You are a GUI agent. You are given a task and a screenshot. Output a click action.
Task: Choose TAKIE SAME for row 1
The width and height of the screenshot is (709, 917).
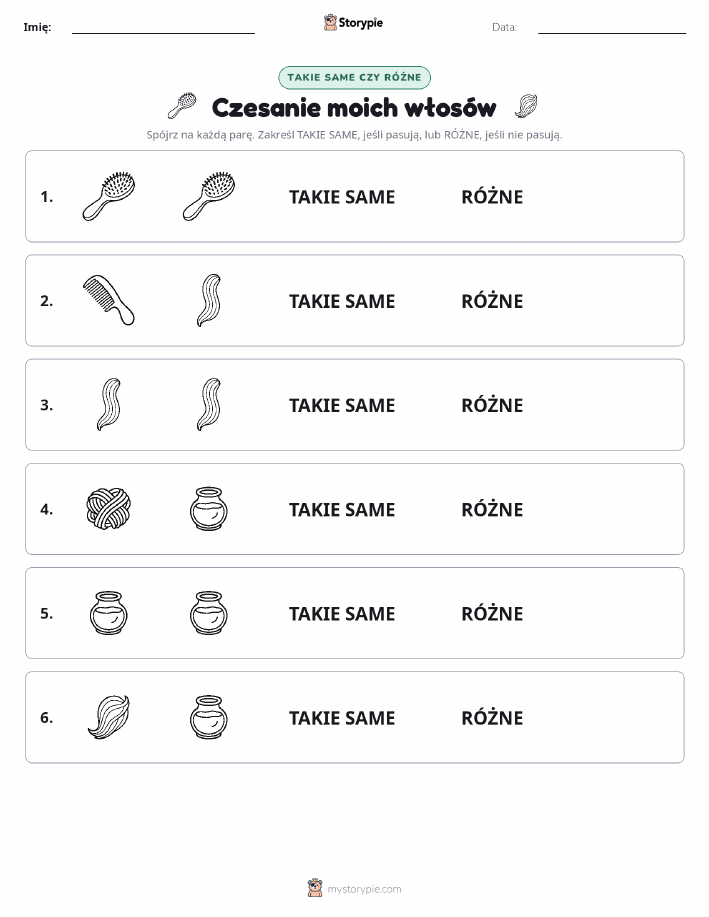[342, 197]
